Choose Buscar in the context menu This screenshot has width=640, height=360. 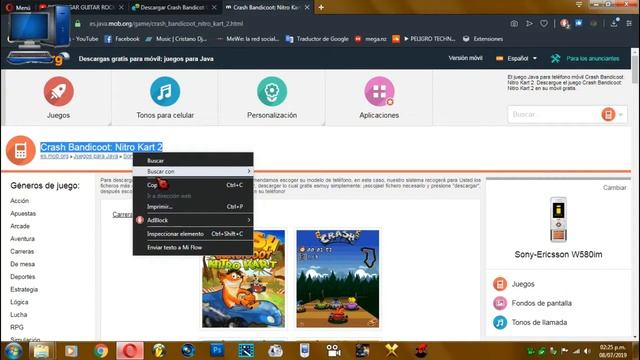click(x=193, y=161)
